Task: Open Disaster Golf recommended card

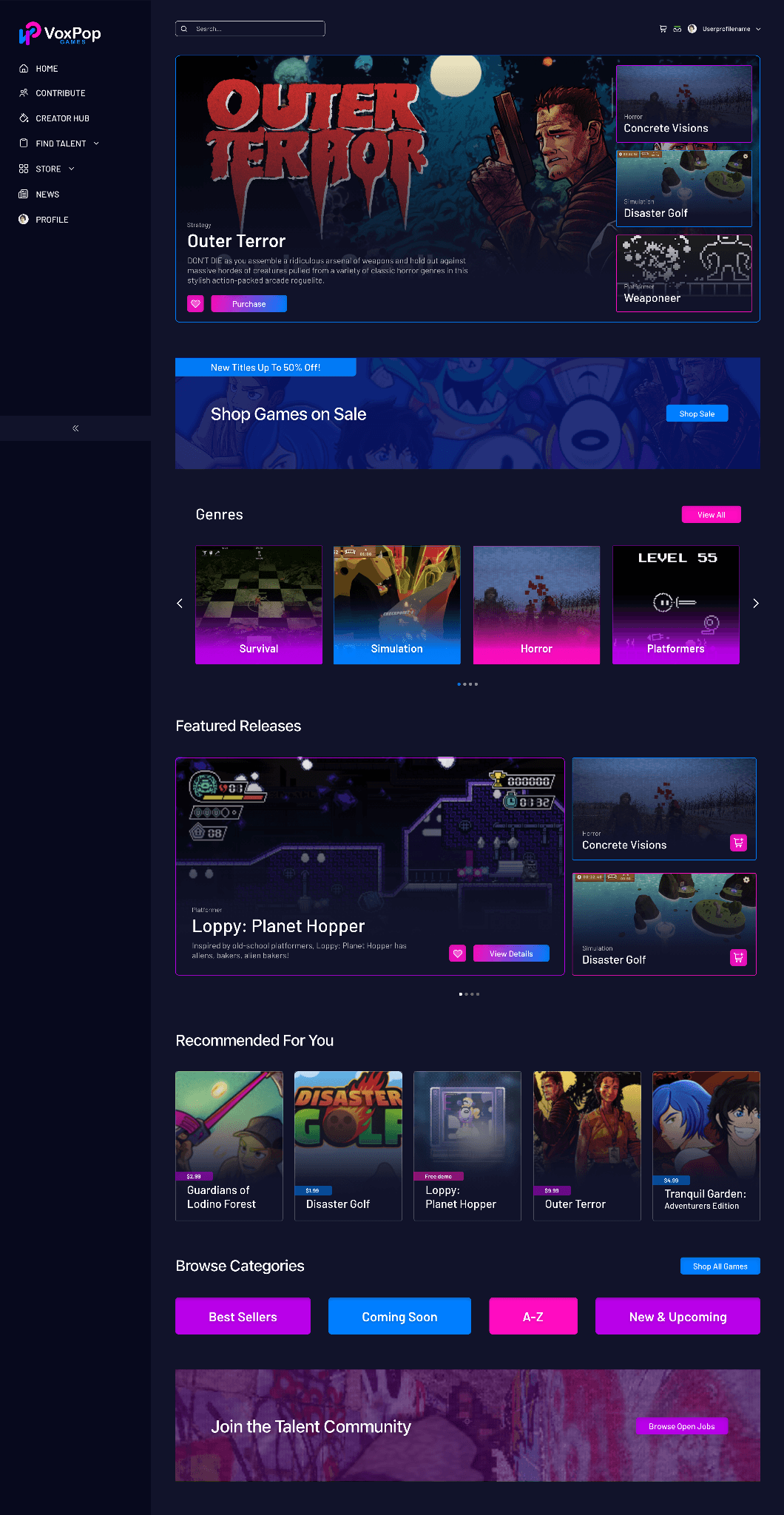Action: [x=348, y=1146]
